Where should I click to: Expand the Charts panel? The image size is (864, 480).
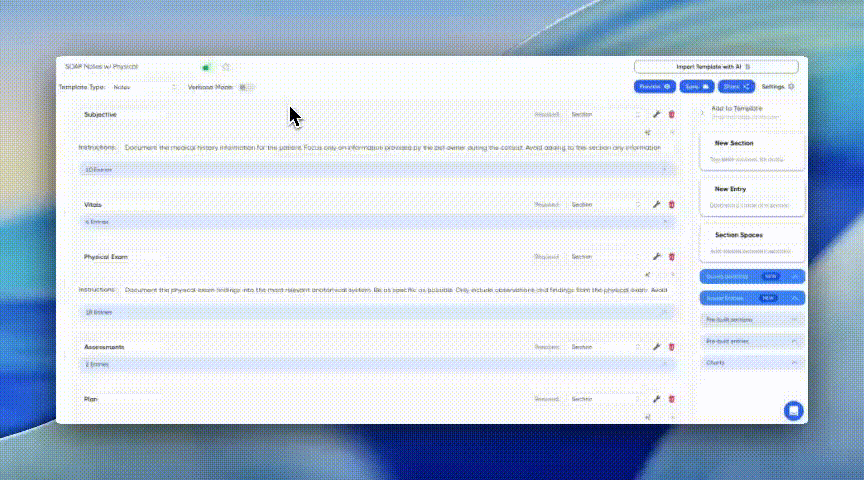click(x=752, y=363)
